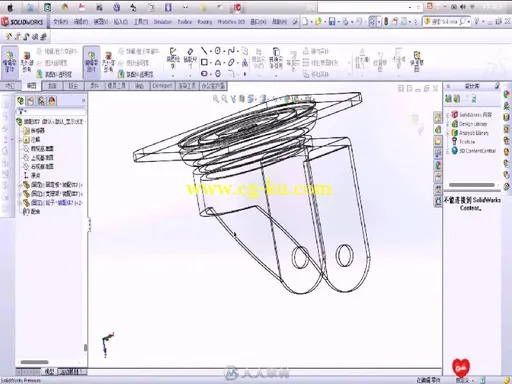Click the Zoom to Area magnifier icon
512x384 pixels.
pos(225,99)
